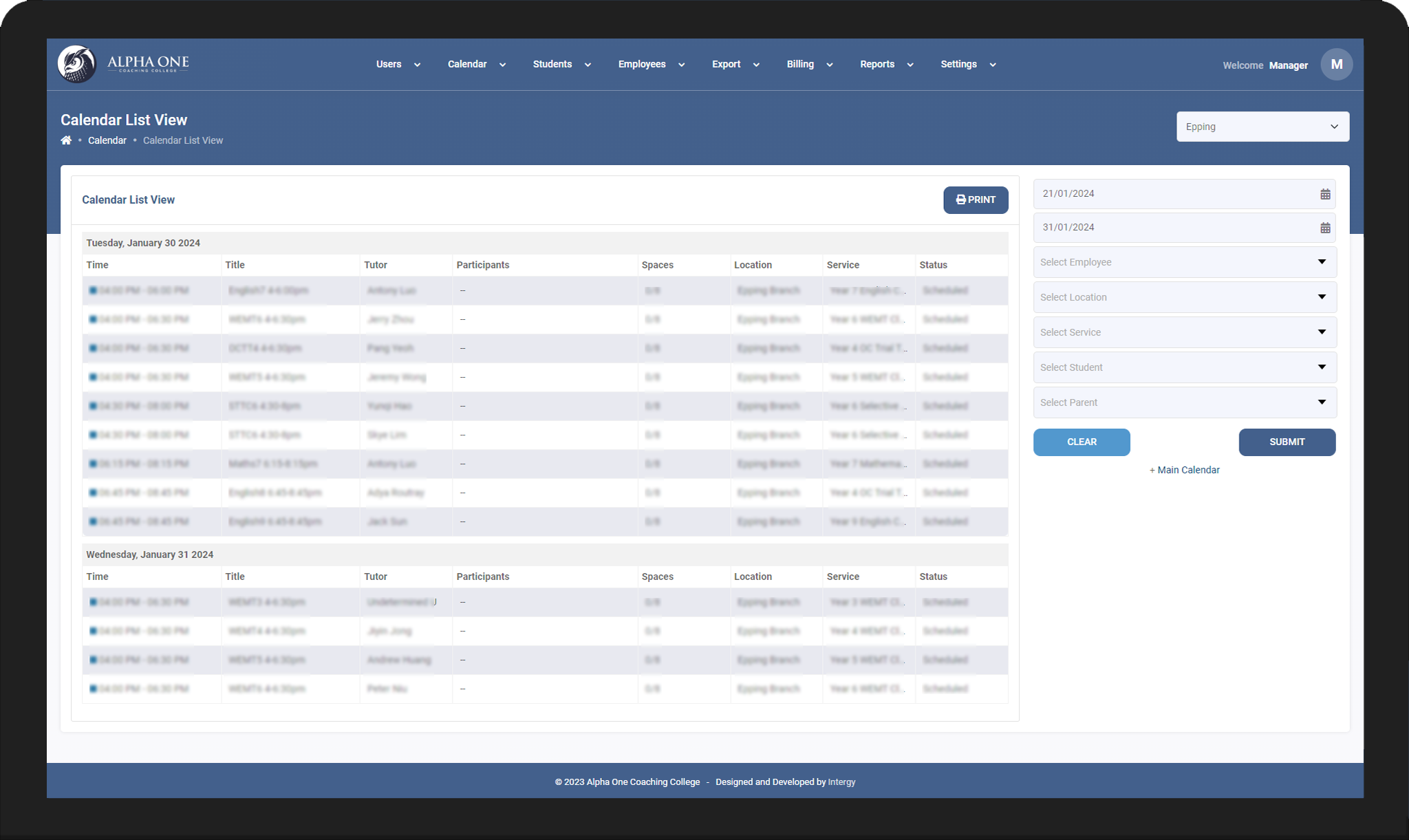
Task: Open the Billing menu
Action: 810,64
